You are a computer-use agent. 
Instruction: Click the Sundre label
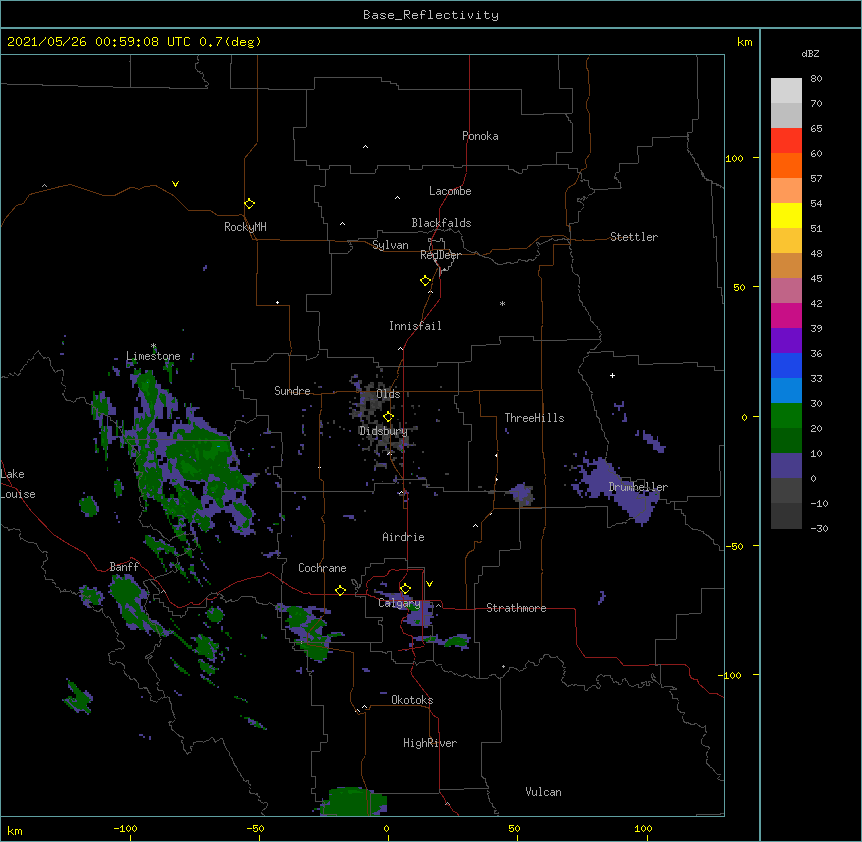(292, 391)
